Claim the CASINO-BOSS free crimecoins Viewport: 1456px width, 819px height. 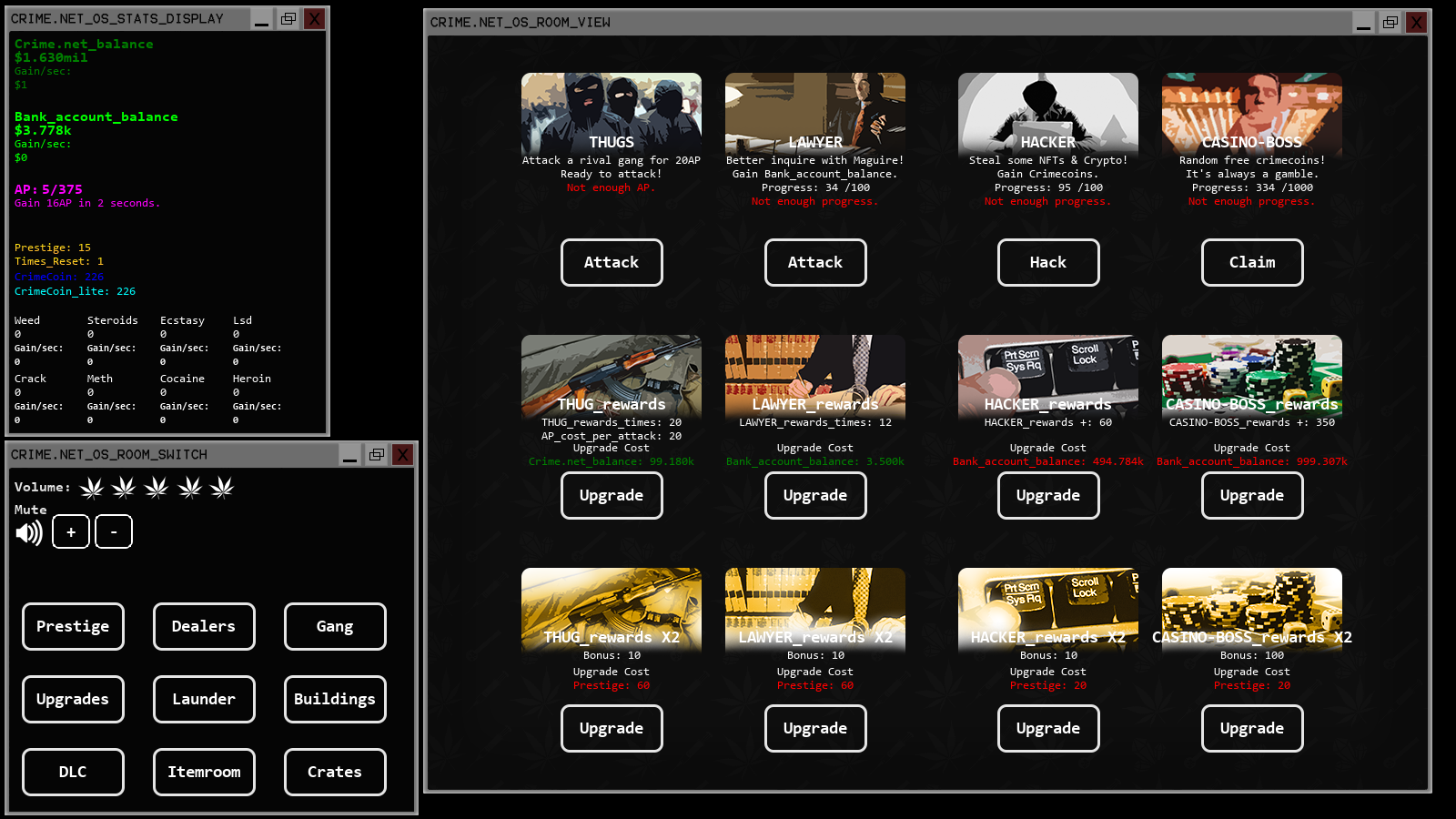click(x=1251, y=262)
